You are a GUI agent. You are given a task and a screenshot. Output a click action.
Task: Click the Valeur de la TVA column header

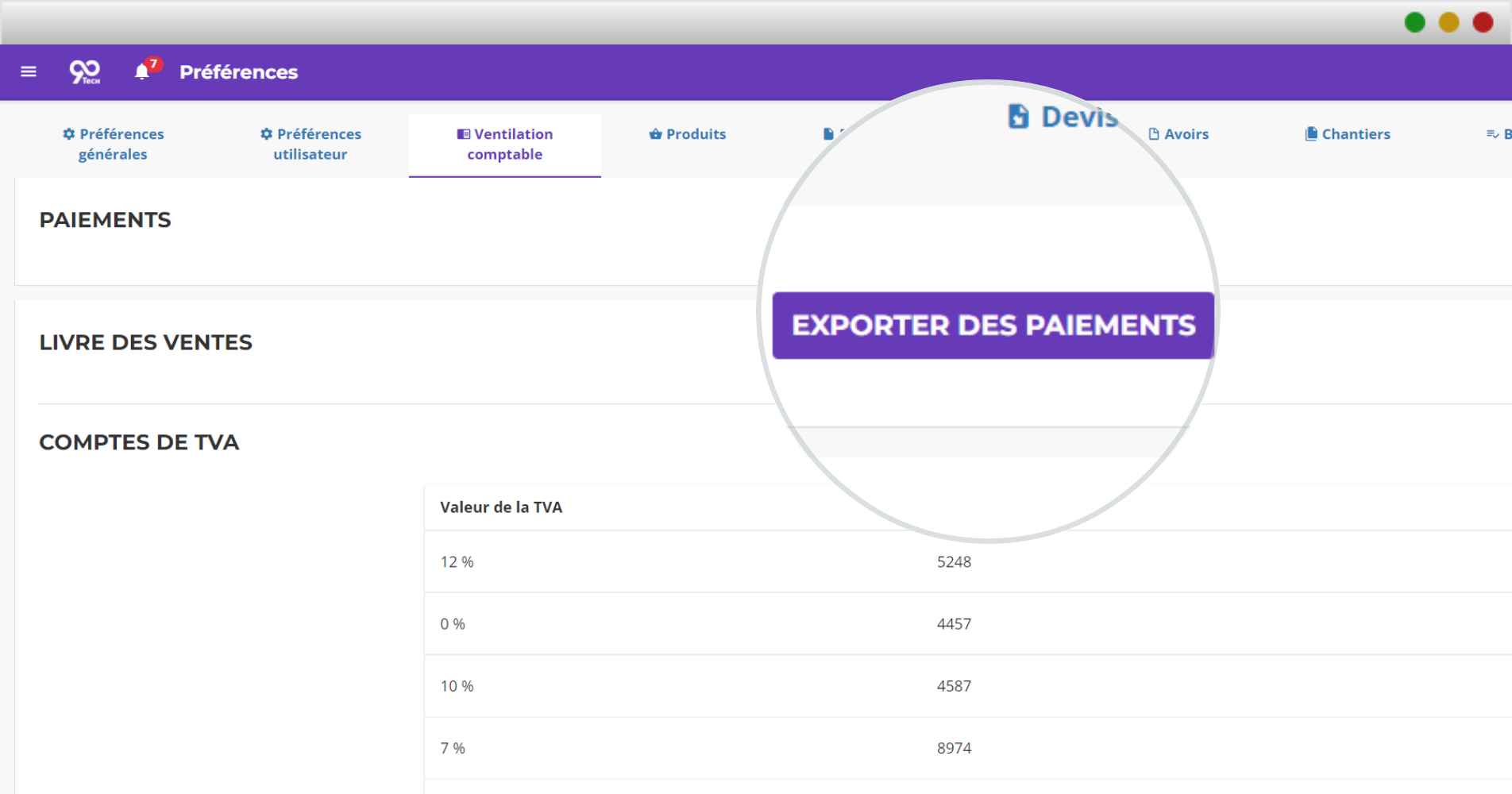[501, 507]
